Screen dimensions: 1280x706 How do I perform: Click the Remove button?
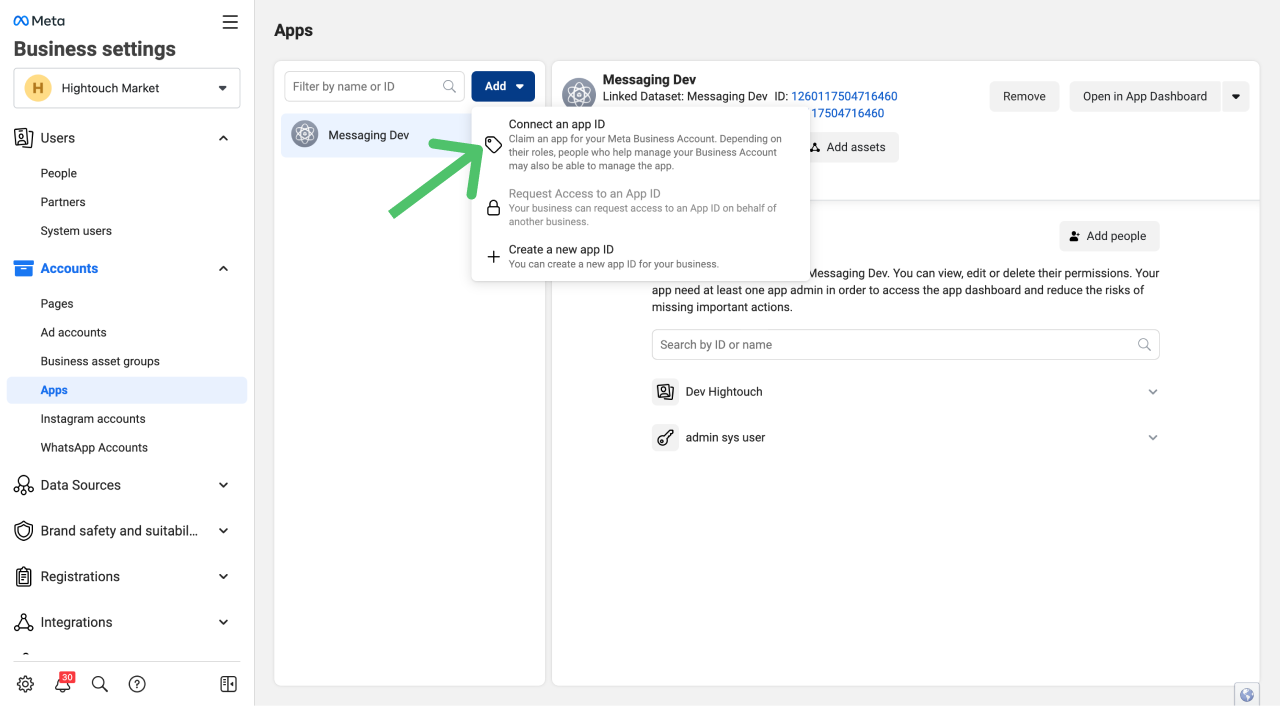pyautogui.click(x=1024, y=97)
